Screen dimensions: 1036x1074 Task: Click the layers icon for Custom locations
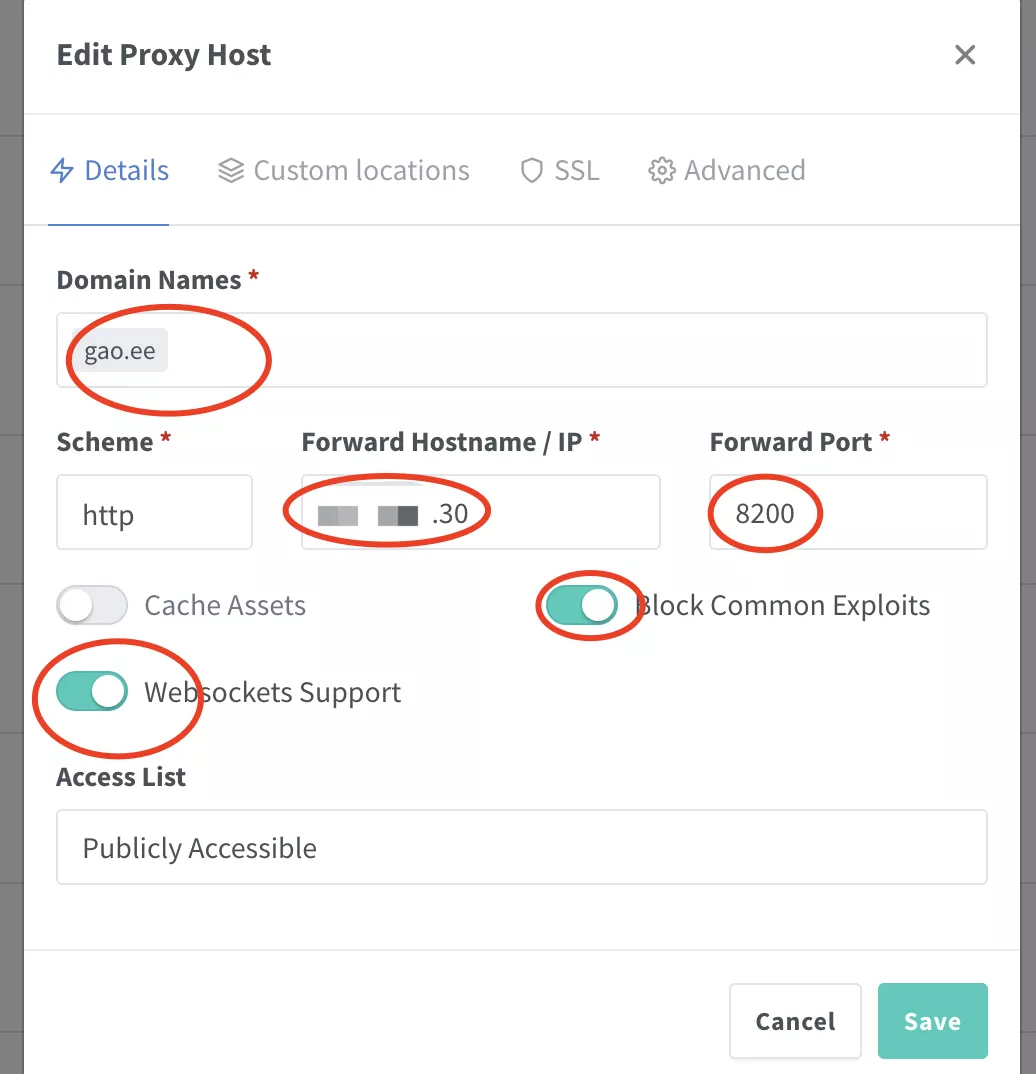click(231, 171)
